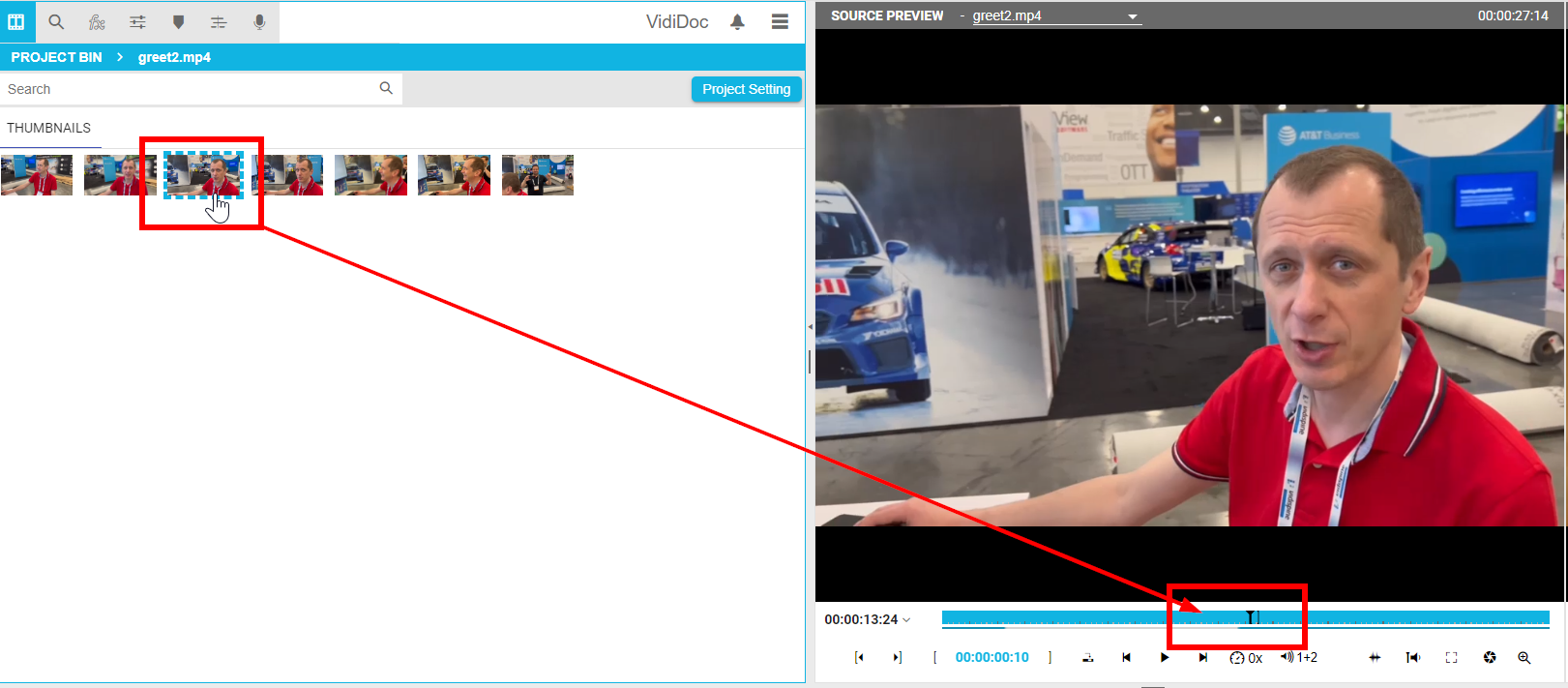
Task: Click the notifications bell icon
Action: 737,21
